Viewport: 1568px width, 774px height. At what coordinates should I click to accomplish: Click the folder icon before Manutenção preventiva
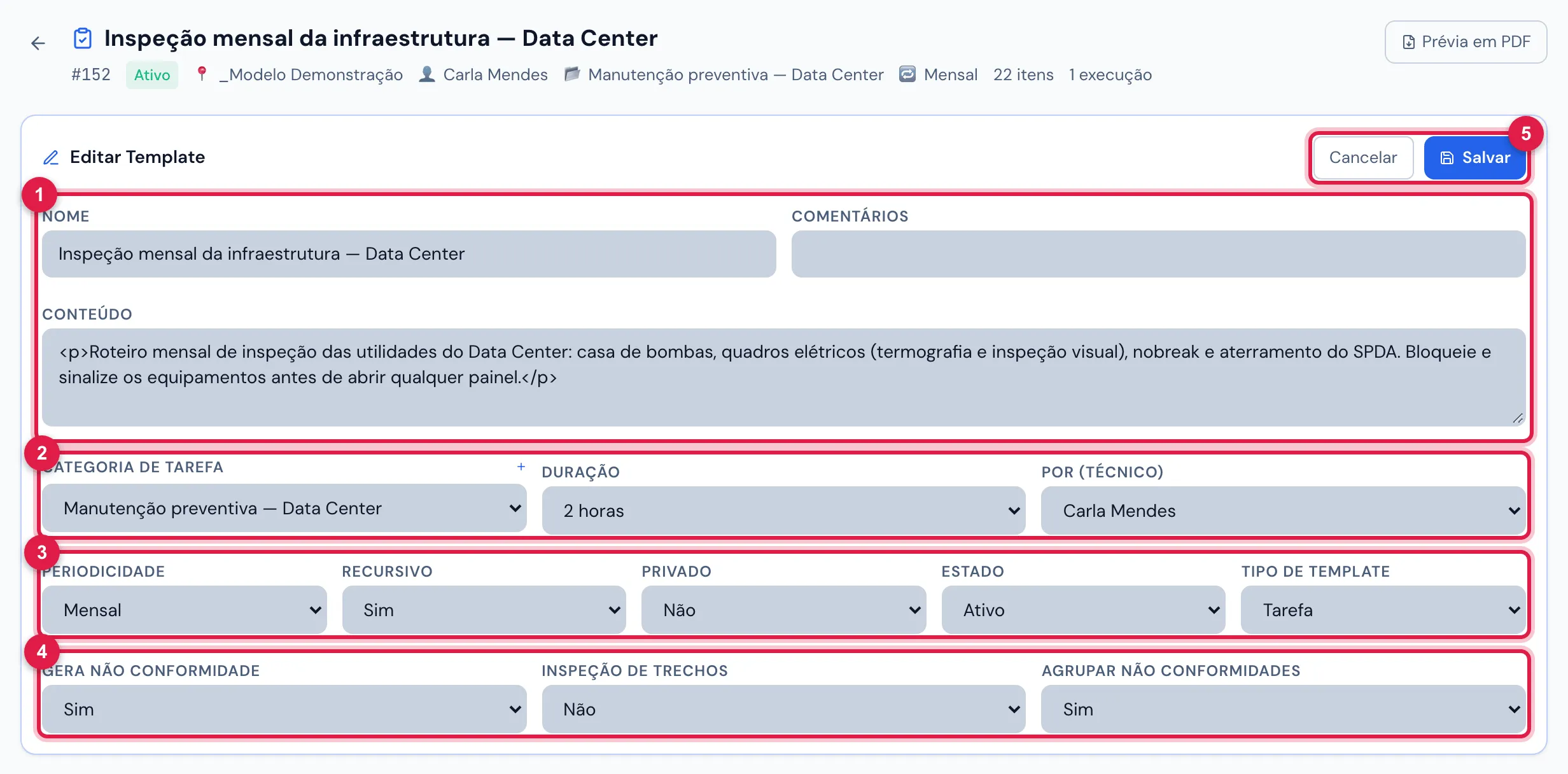point(572,74)
